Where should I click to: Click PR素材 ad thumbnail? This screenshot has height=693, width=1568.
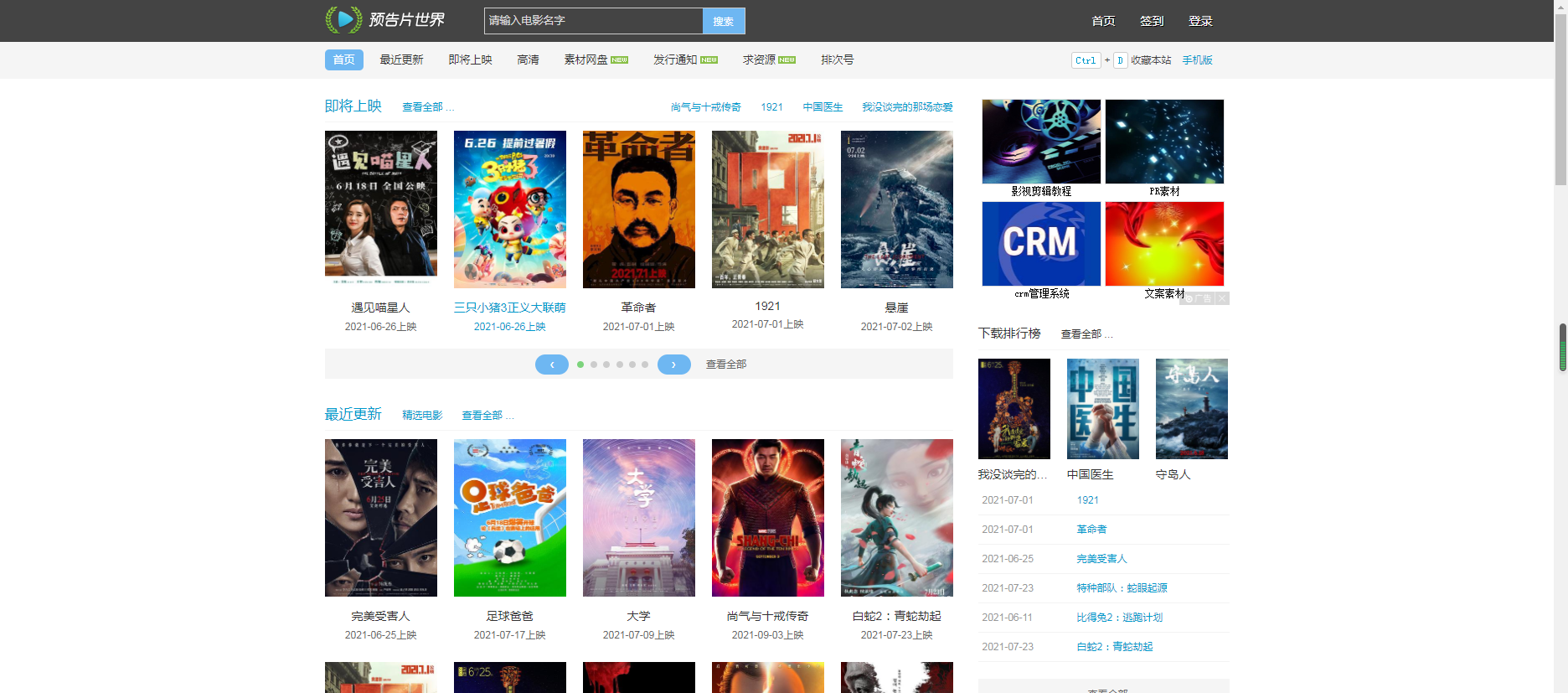click(x=1164, y=142)
